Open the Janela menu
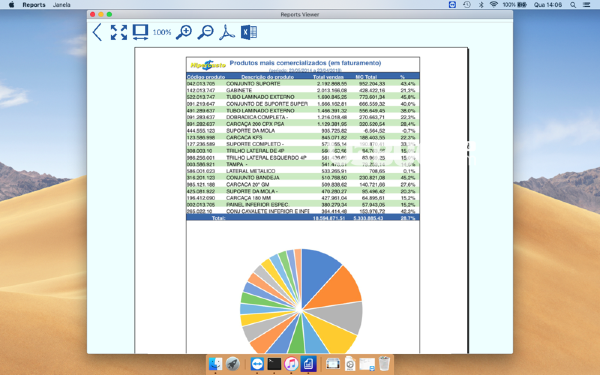Screen dimensions: 600x375 [x=62, y=5]
